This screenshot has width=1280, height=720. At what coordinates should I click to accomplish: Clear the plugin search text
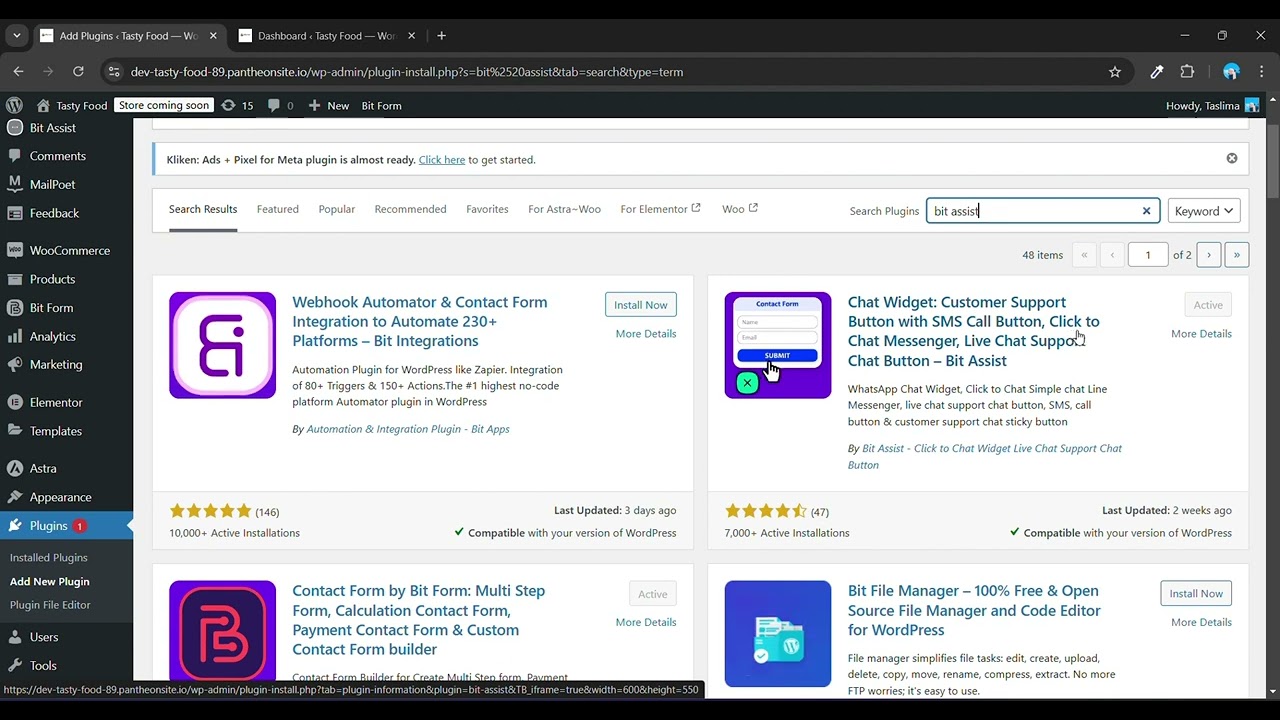pyautogui.click(x=1146, y=211)
